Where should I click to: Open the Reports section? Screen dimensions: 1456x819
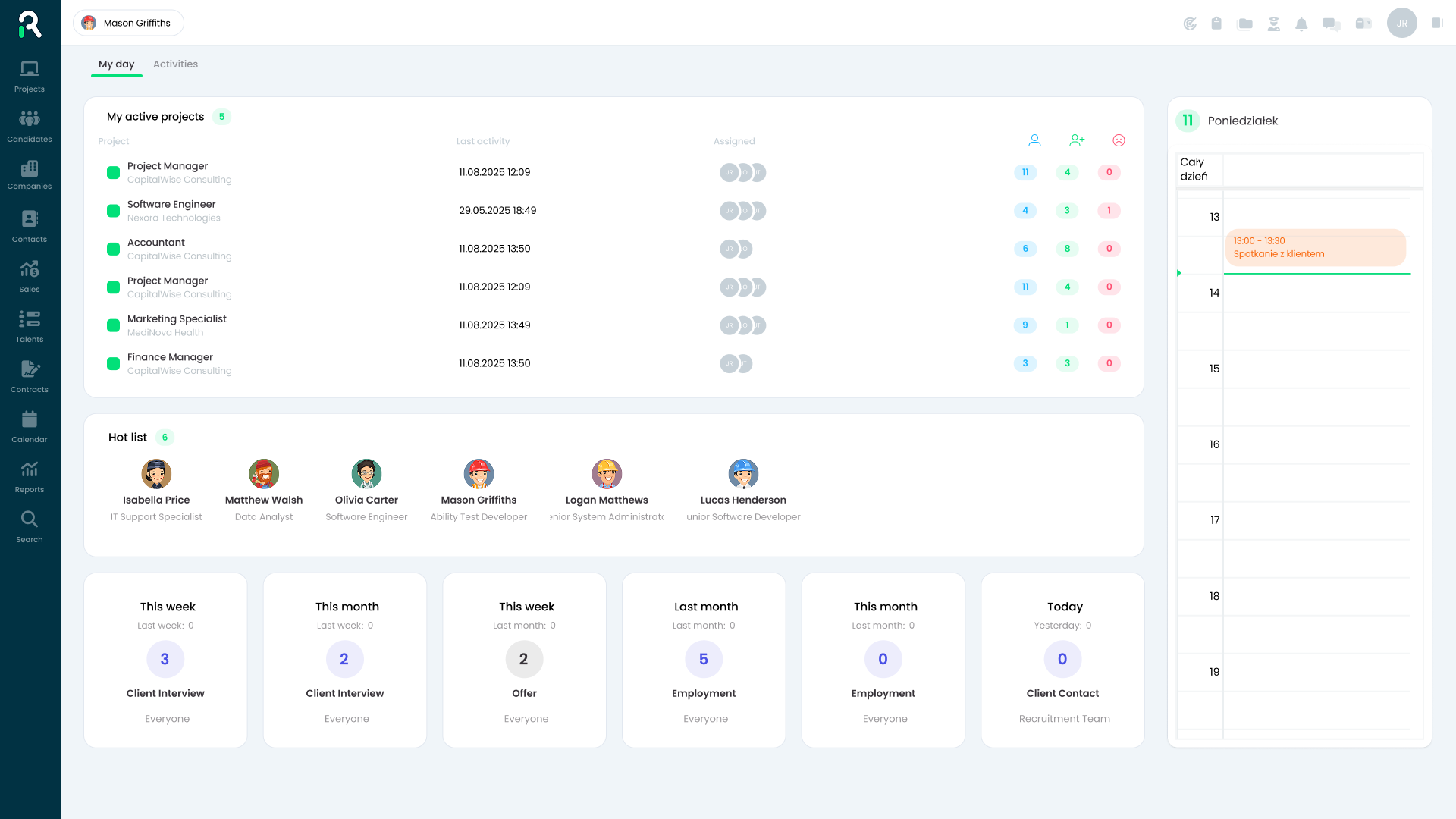coord(30,475)
